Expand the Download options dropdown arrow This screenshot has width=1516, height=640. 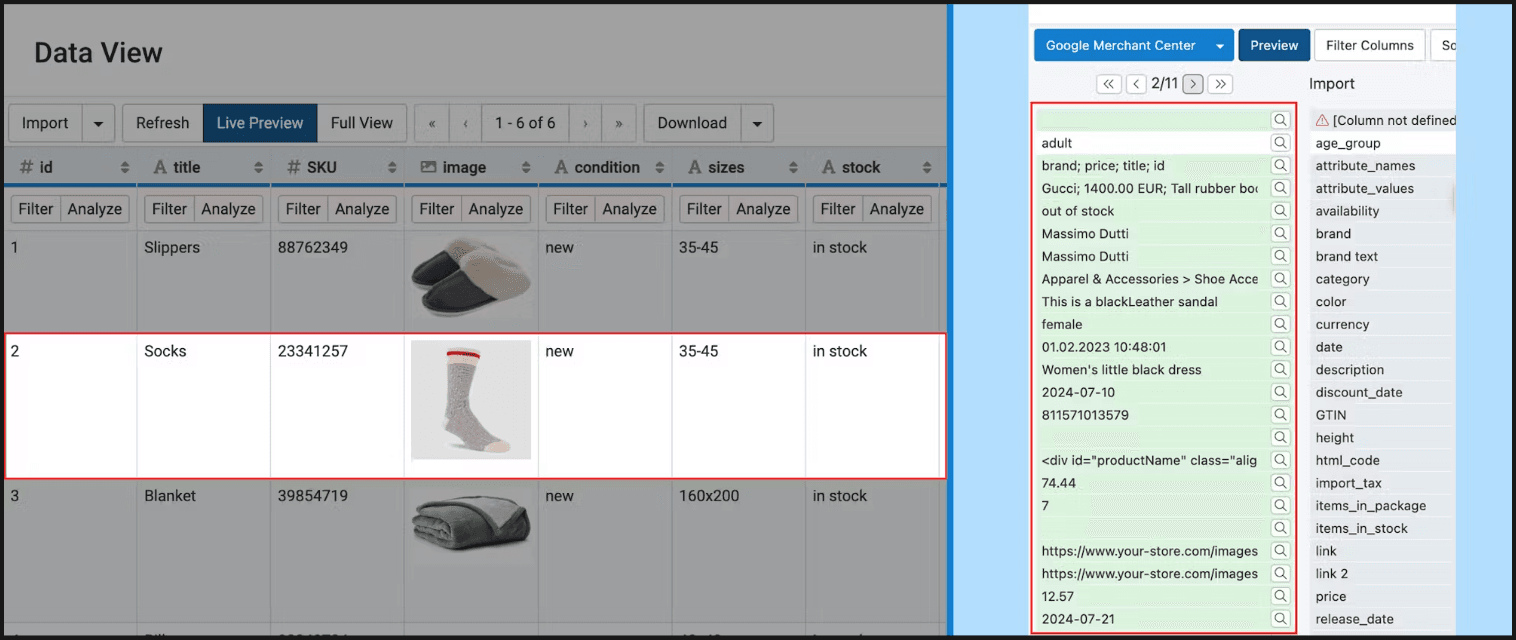[757, 123]
